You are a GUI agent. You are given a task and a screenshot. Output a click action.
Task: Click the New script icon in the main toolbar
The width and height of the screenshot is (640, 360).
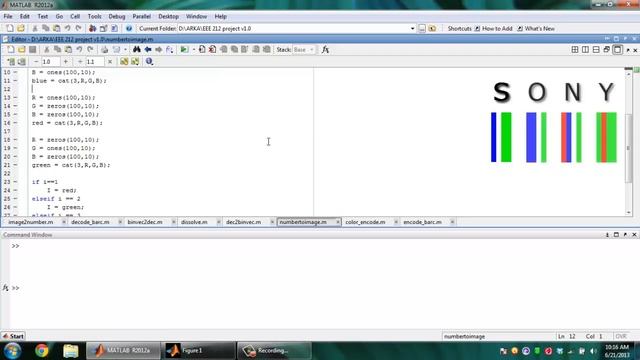(x=10, y=28)
